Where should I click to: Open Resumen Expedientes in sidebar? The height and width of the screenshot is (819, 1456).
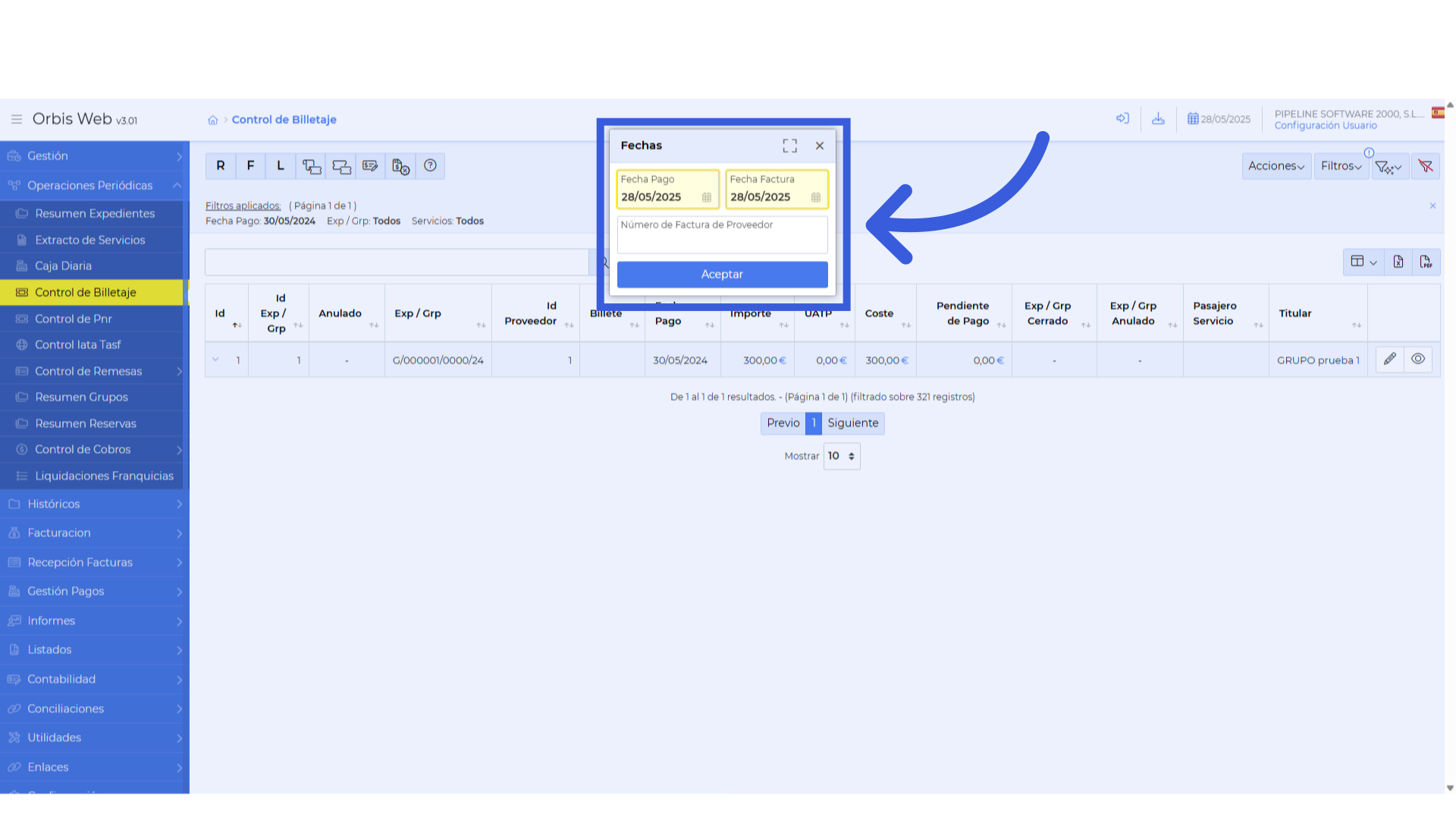[x=92, y=214]
